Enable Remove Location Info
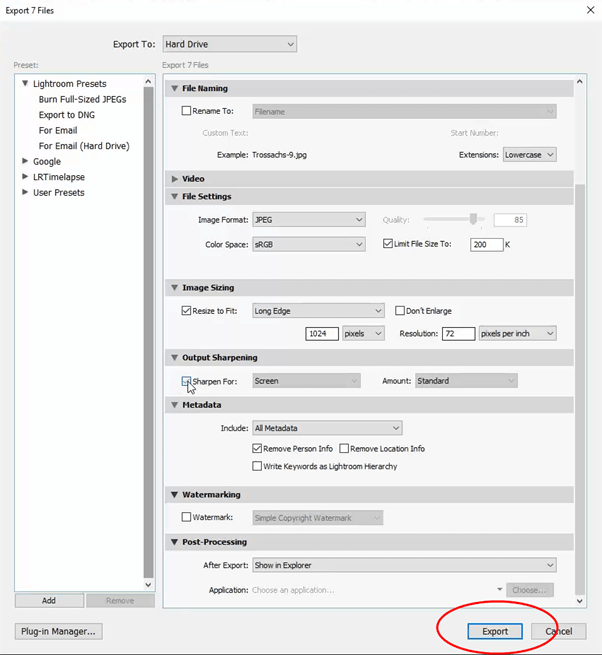The height and width of the screenshot is (655, 602). click(344, 448)
